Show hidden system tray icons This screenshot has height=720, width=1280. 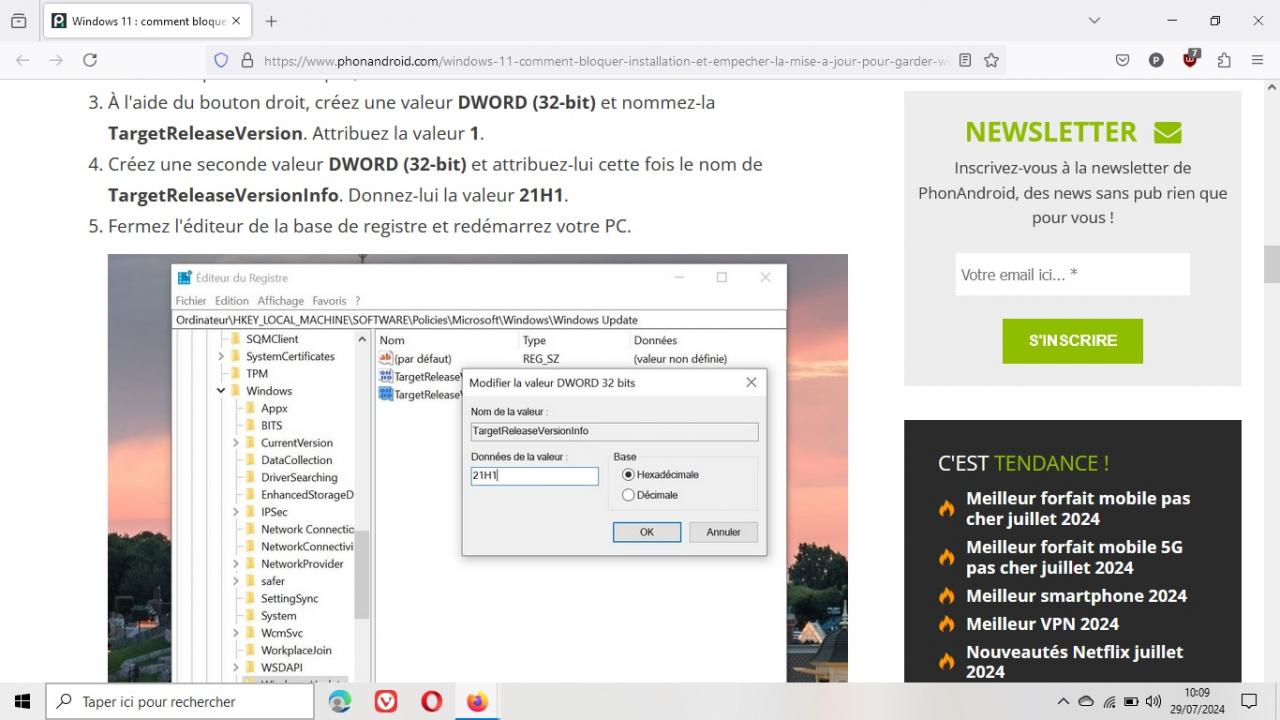(x=1063, y=702)
